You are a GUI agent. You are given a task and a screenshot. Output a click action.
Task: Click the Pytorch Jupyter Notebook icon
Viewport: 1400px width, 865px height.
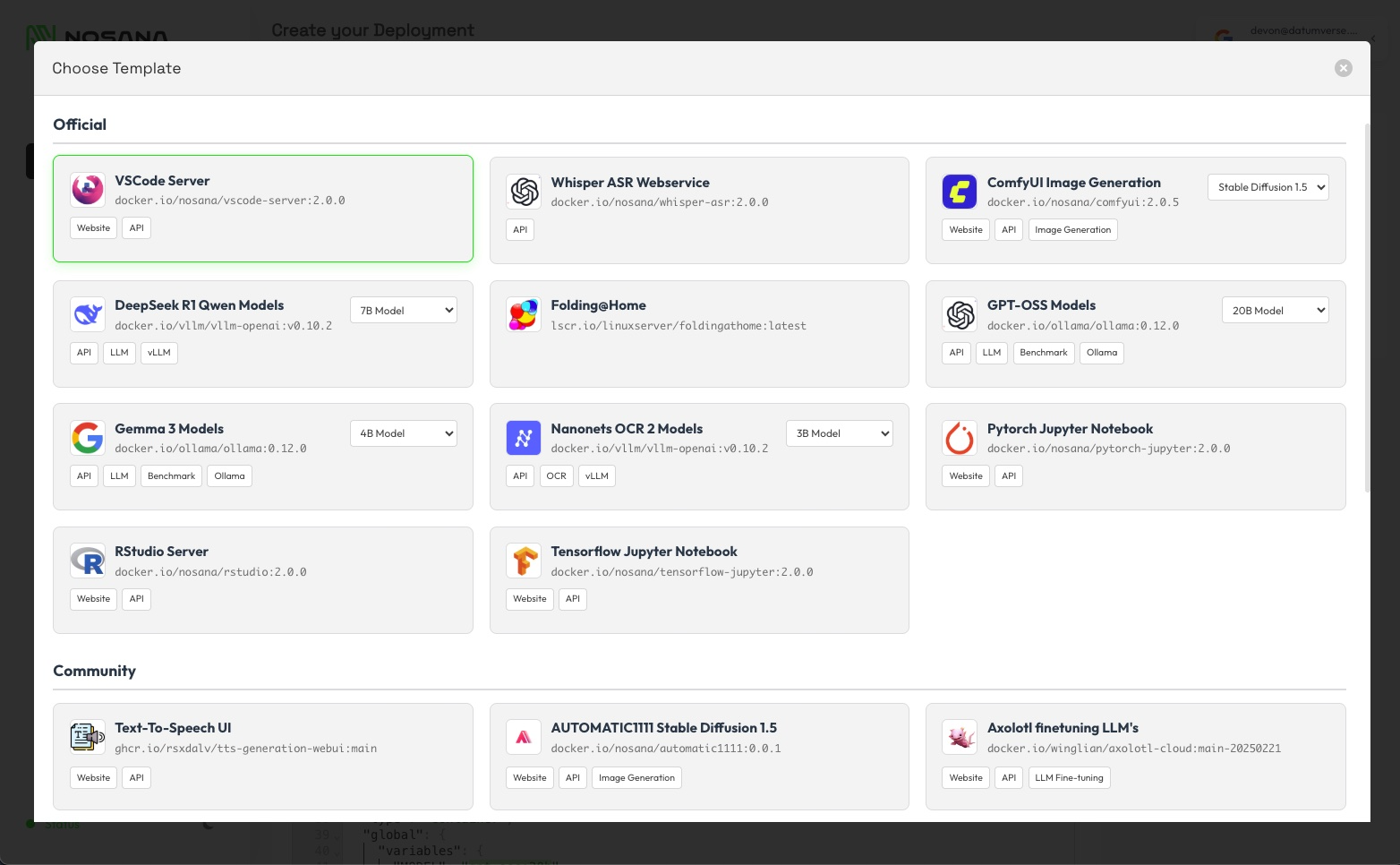tap(960, 438)
